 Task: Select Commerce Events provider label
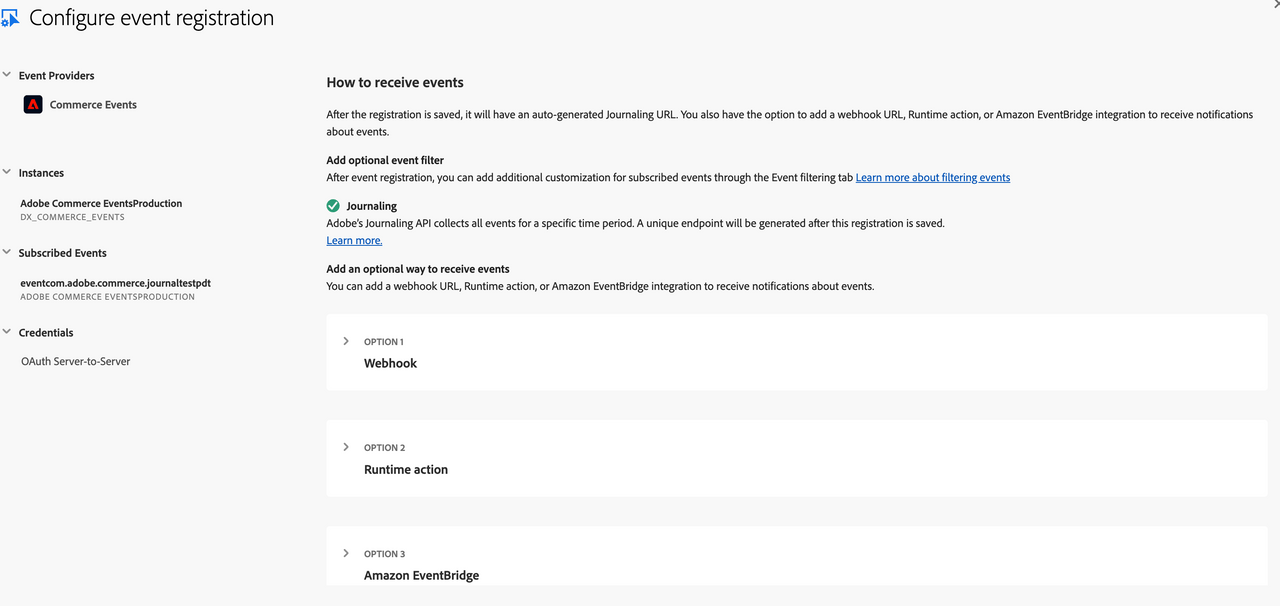[x=93, y=105]
